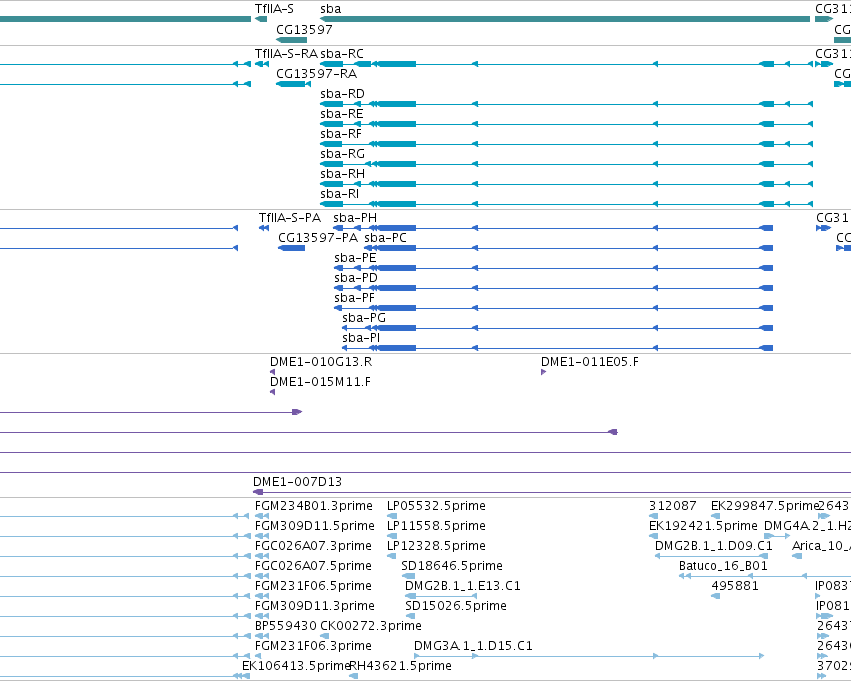The width and height of the screenshot is (851, 681).
Task: Open protein sba-PD
Action: click(x=356, y=278)
